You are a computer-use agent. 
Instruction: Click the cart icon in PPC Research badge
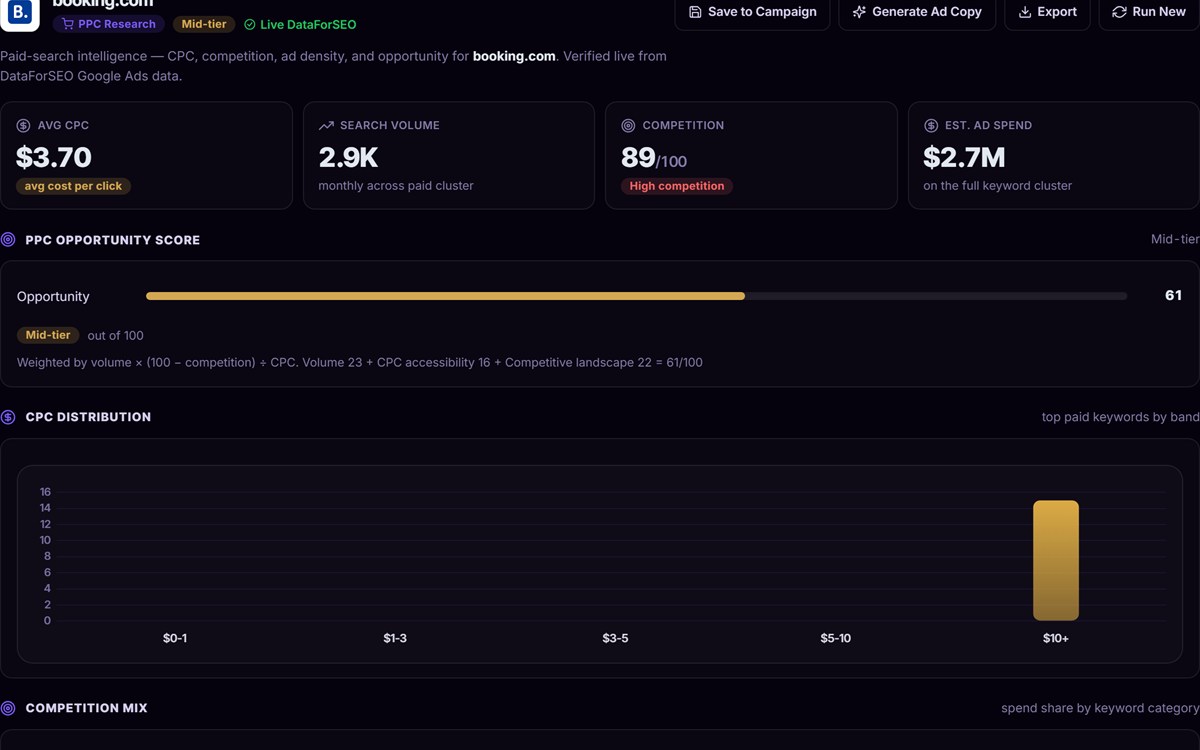click(x=67, y=24)
